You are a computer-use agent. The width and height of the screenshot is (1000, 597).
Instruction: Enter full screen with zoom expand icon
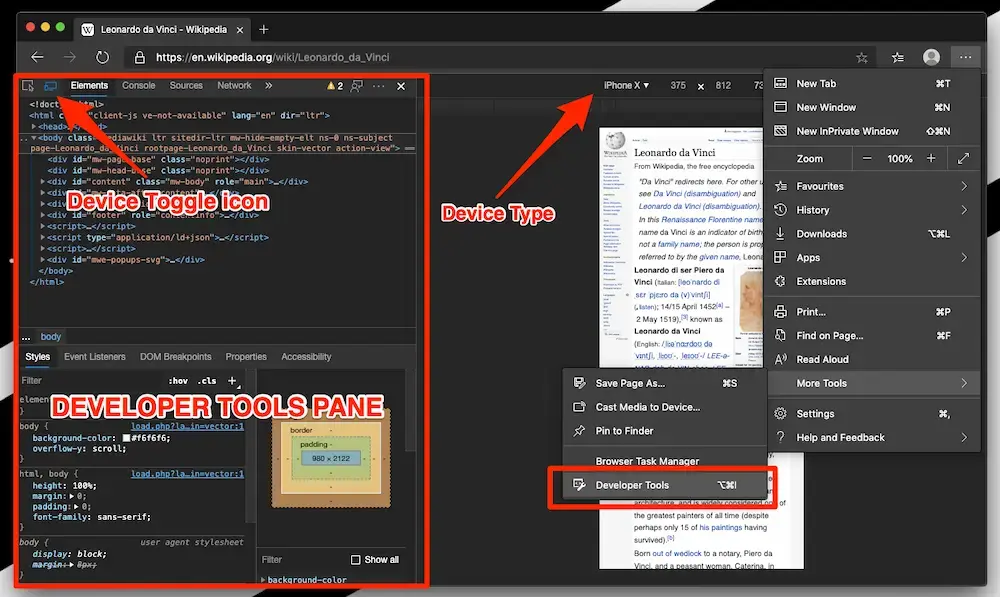pyautogui.click(x=963, y=159)
